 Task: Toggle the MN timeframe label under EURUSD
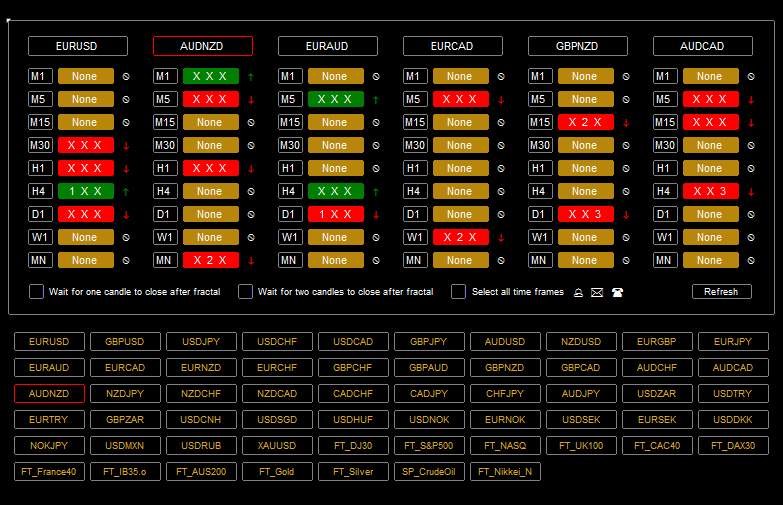coord(41,260)
